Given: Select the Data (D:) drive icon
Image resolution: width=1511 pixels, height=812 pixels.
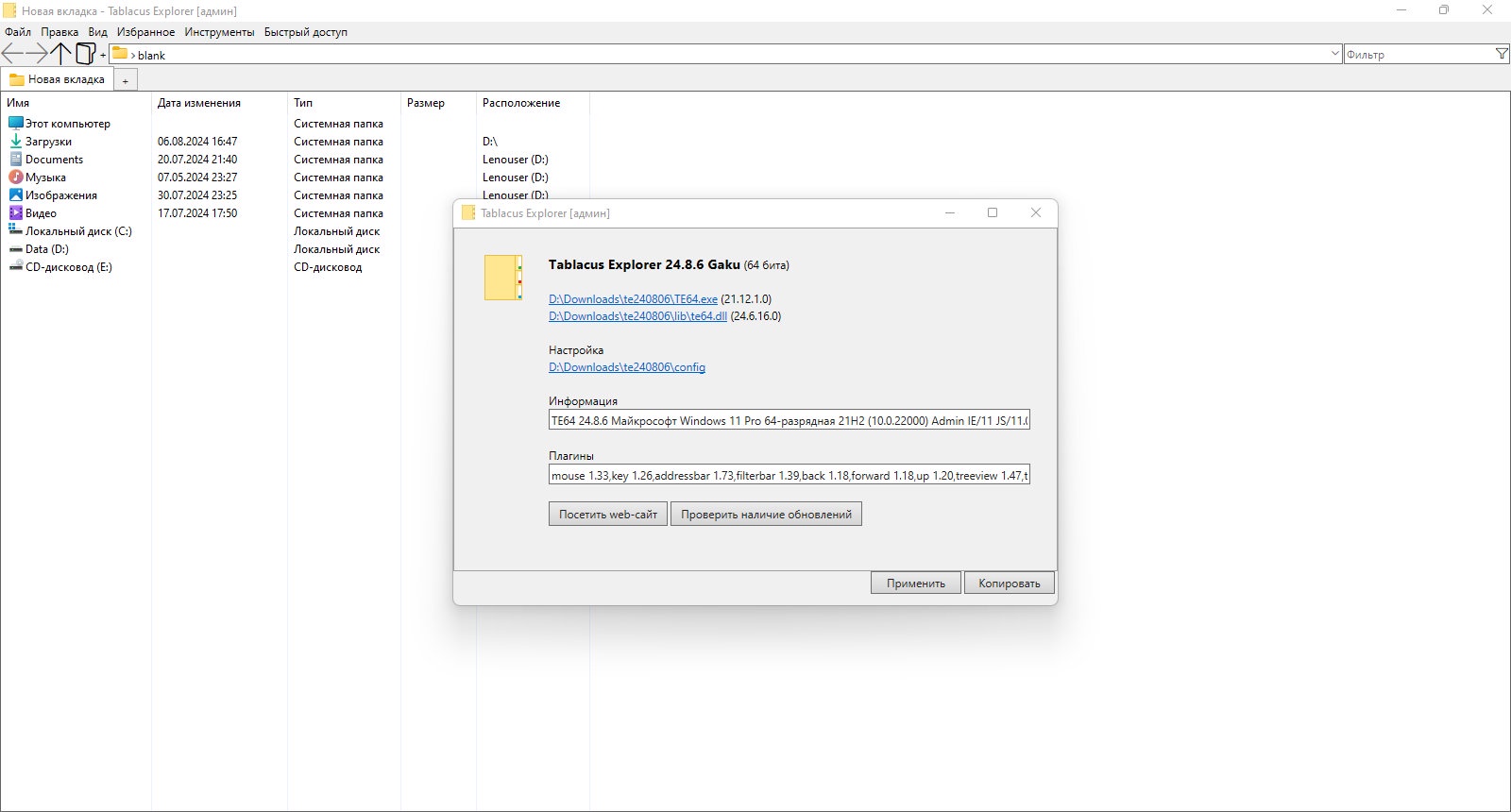Looking at the screenshot, I should (x=15, y=249).
